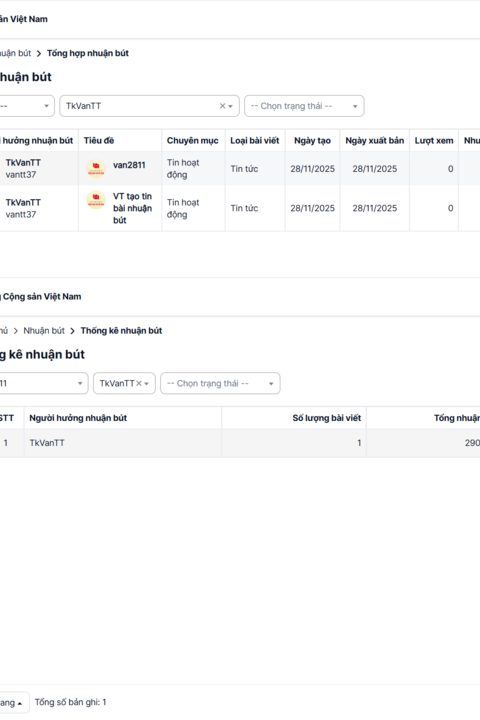Open the TkVanTT dropdown arrow in upper panel
The height and width of the screenshot is (720, 480).
coord(231,106)
